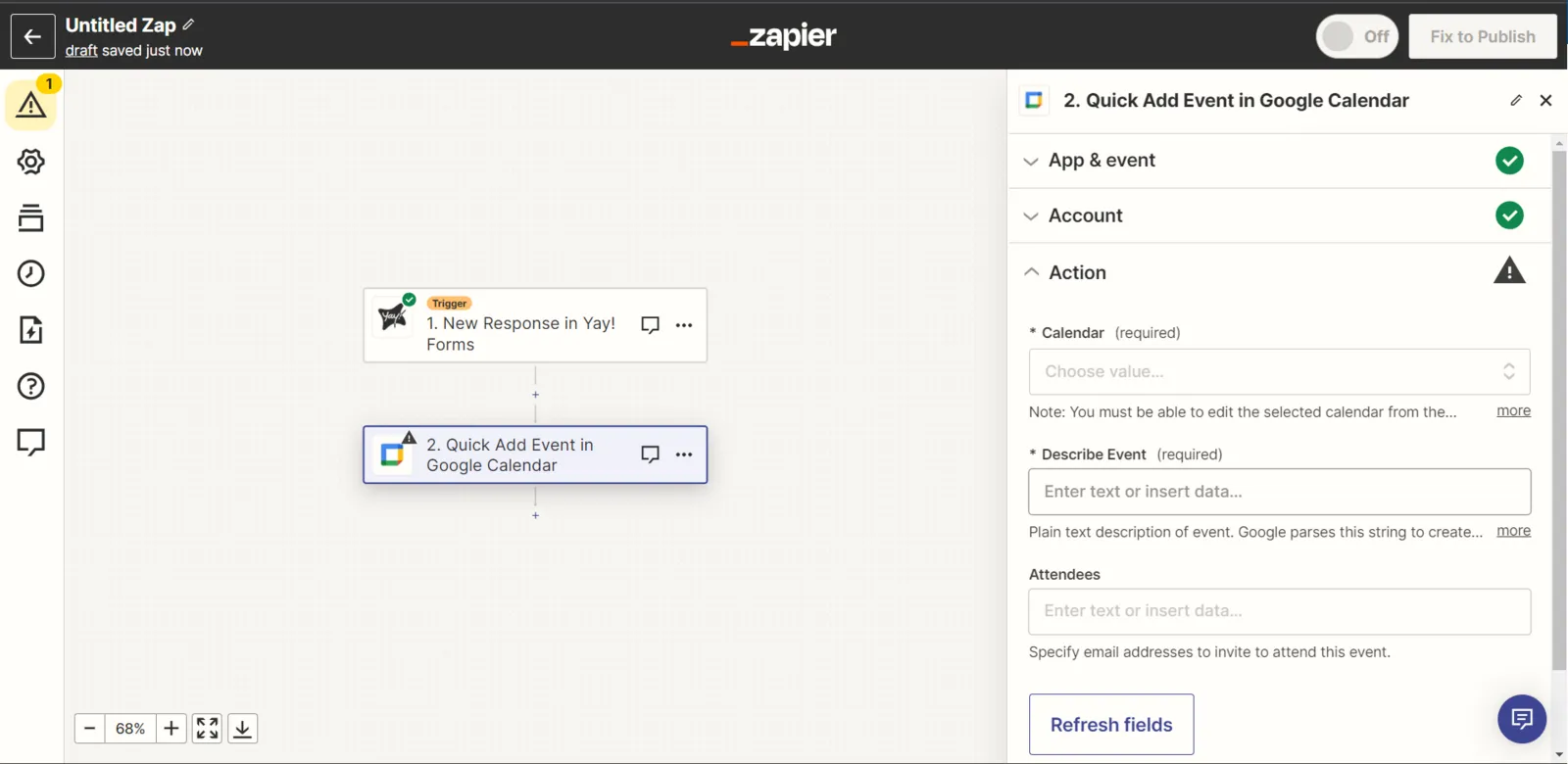Open the help question mark icon

31,386
